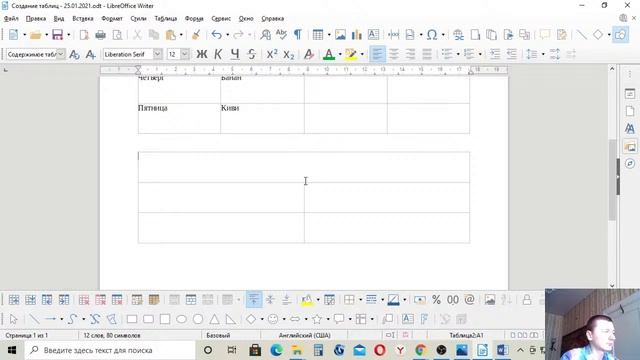Toggle Underline formatting (Ч)
This screenshot has height=360, width=640.
click(235, 54)
